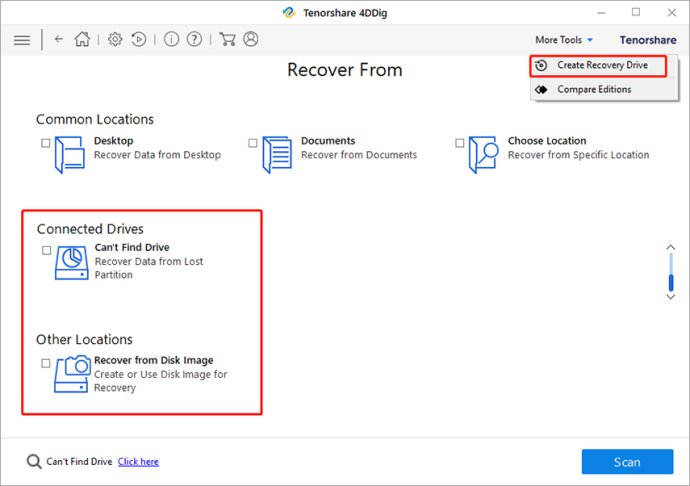Click the info icon
Viewport: 690px width, 486px height.
point(171,39)
